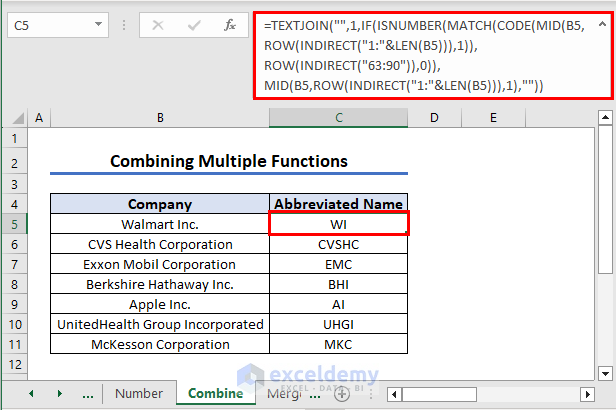Show more sheets via right ellipsis
Image resolution: width=616 pixels, height=410 pixels.
click(315, 395)
